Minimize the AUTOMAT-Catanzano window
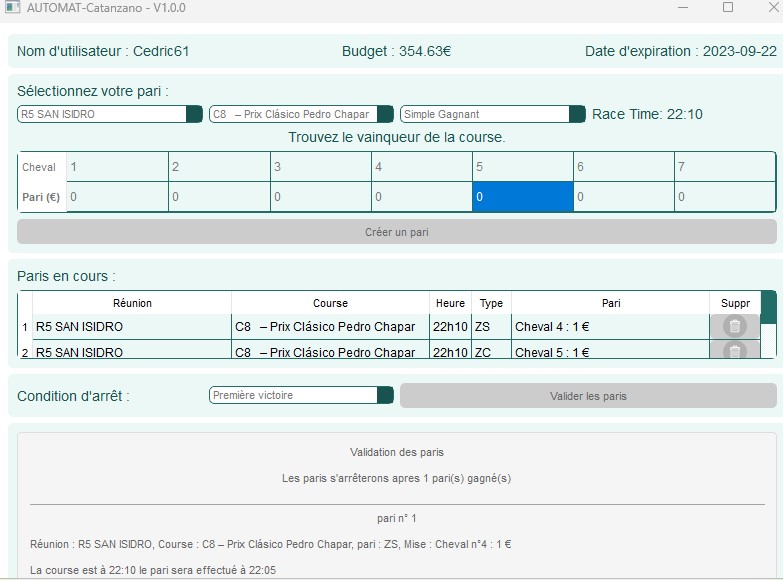The width and height of the screenshot is (783, 580). (x=683, y=7)
